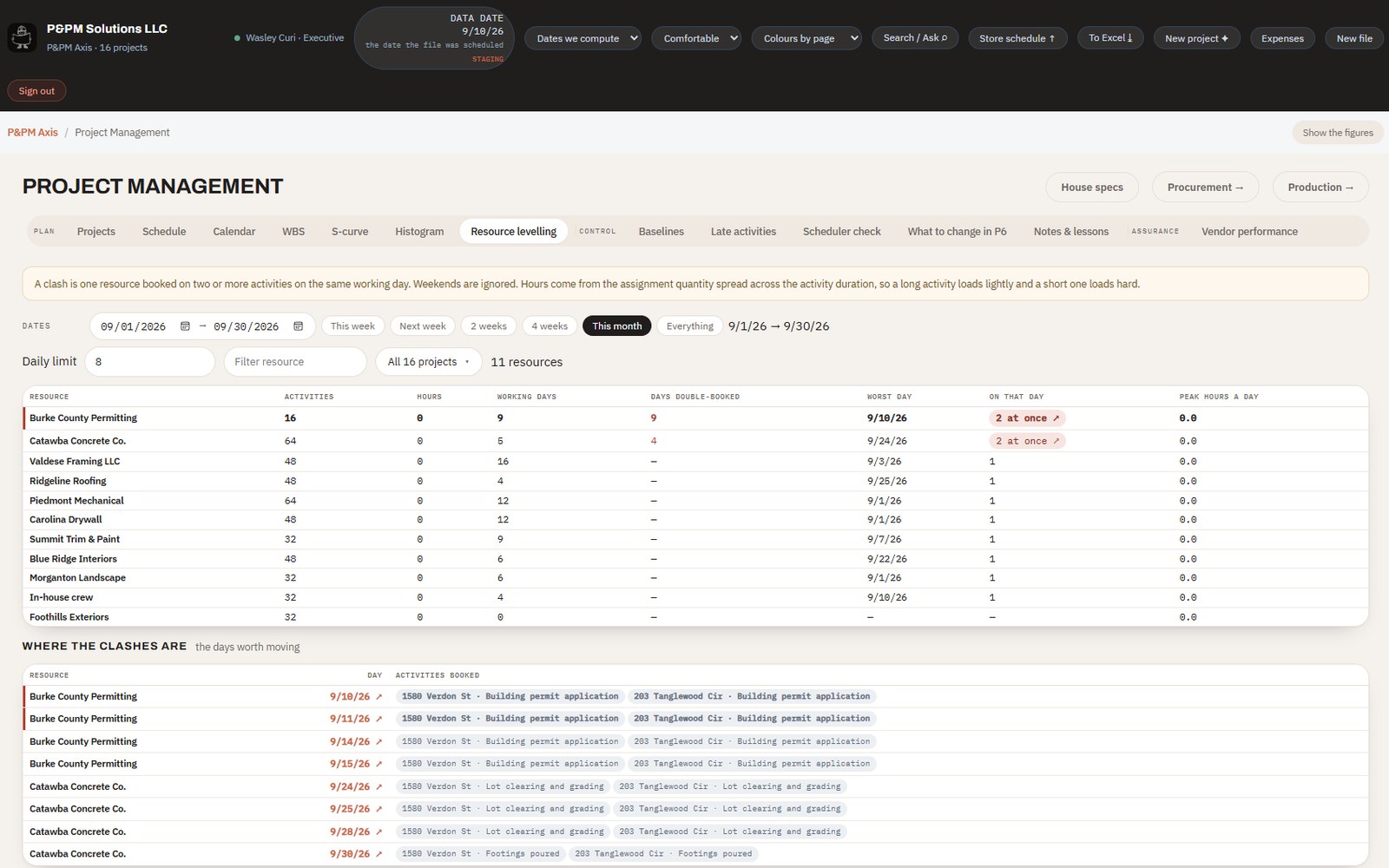Sort by the Days Double-Booked column header
This screenshot has width=1389, height=868.
694,397
